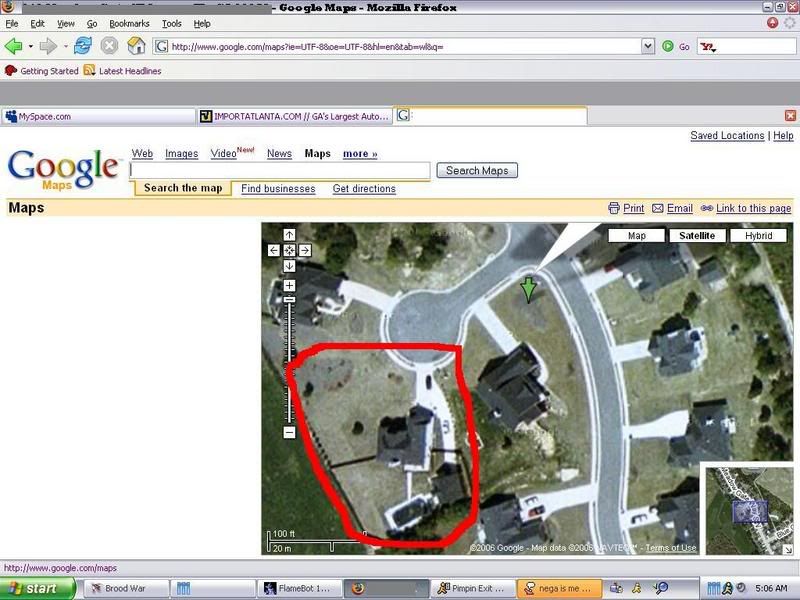Expand the URL address bar history dropdown
Viewport: 800px width, 600px height.
point(648,46)
